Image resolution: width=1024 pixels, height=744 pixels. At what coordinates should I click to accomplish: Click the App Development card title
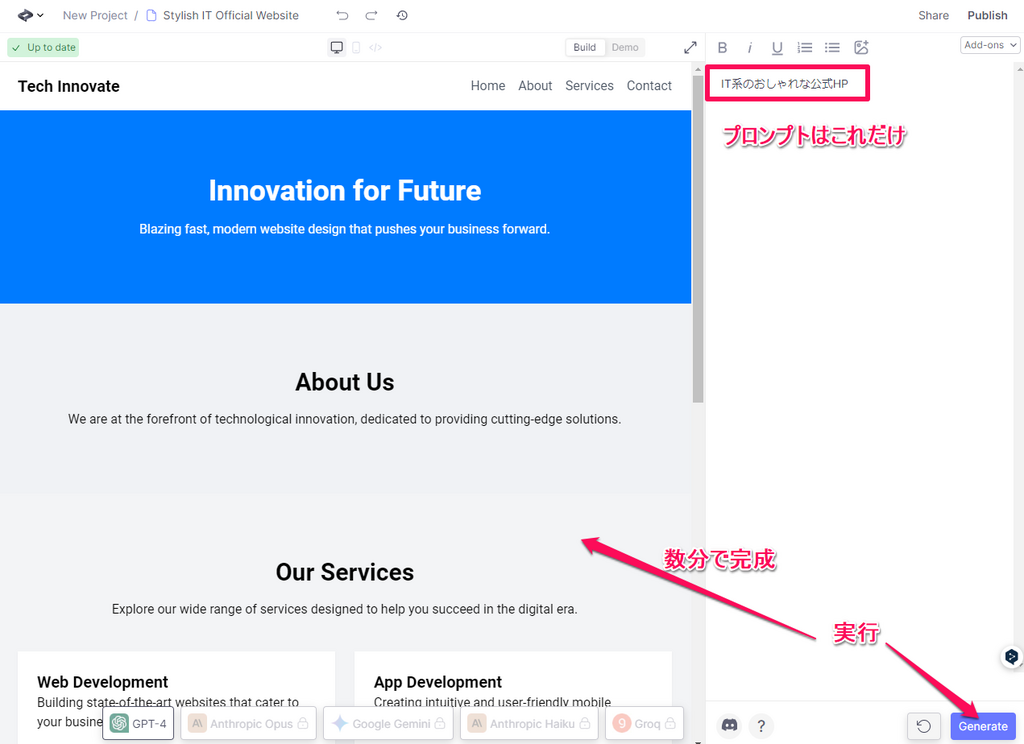(x=438, y=682)
